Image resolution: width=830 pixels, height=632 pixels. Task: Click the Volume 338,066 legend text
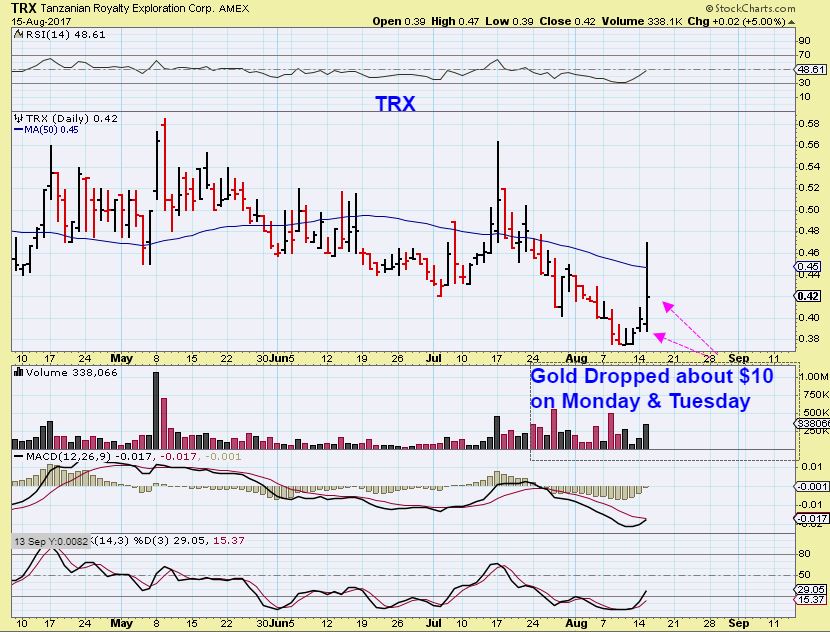[x=71, y=372]
